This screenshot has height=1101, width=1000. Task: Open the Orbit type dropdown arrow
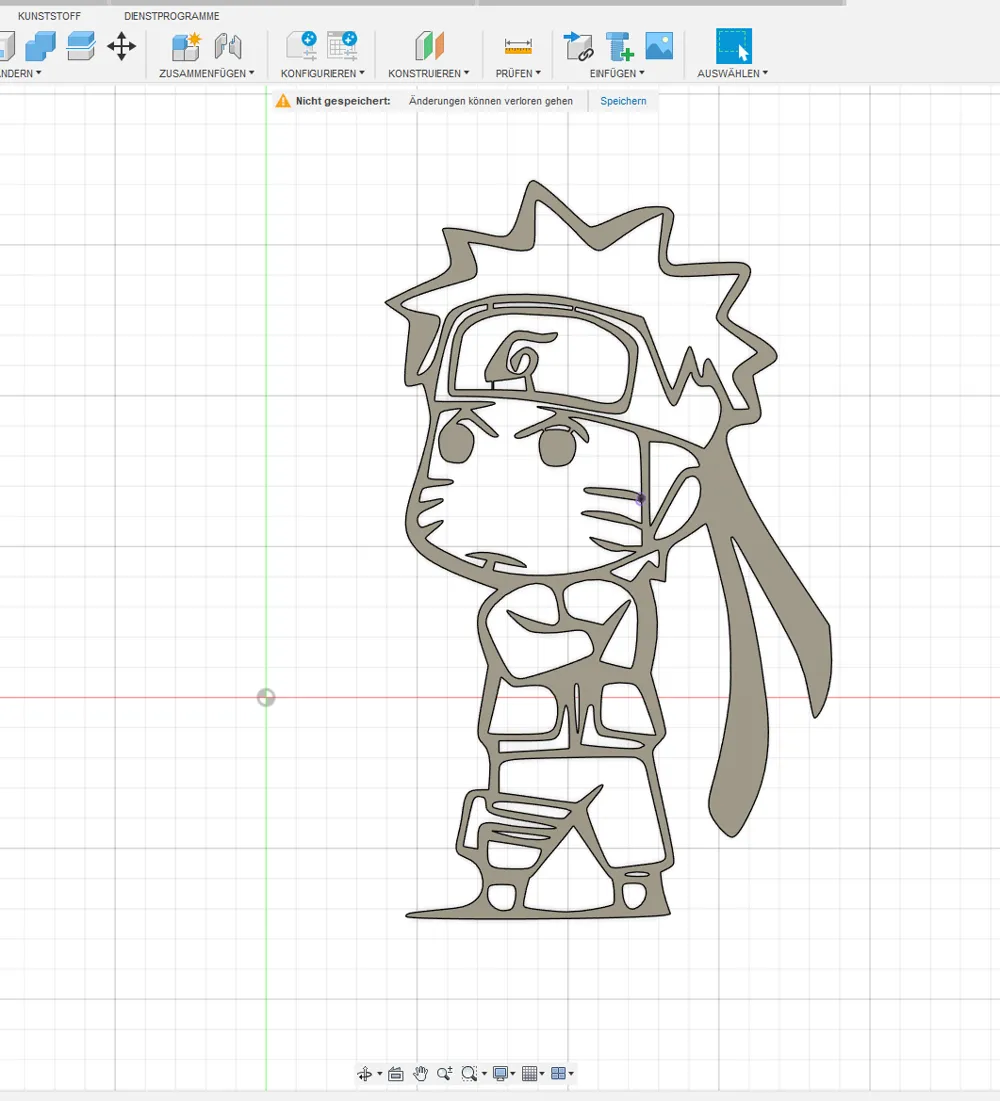[380, 1074]
